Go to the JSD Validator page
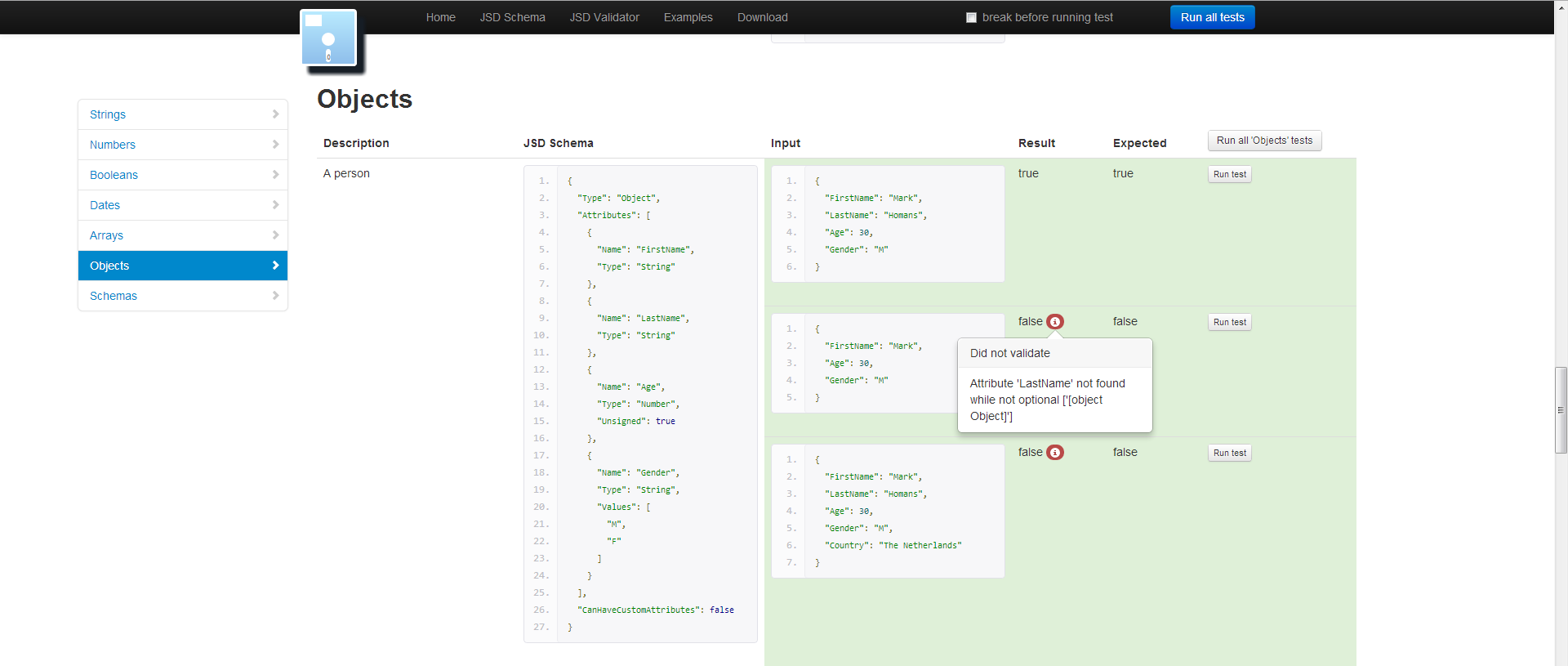Screen dimensions: 1568x666 [604, 17]
